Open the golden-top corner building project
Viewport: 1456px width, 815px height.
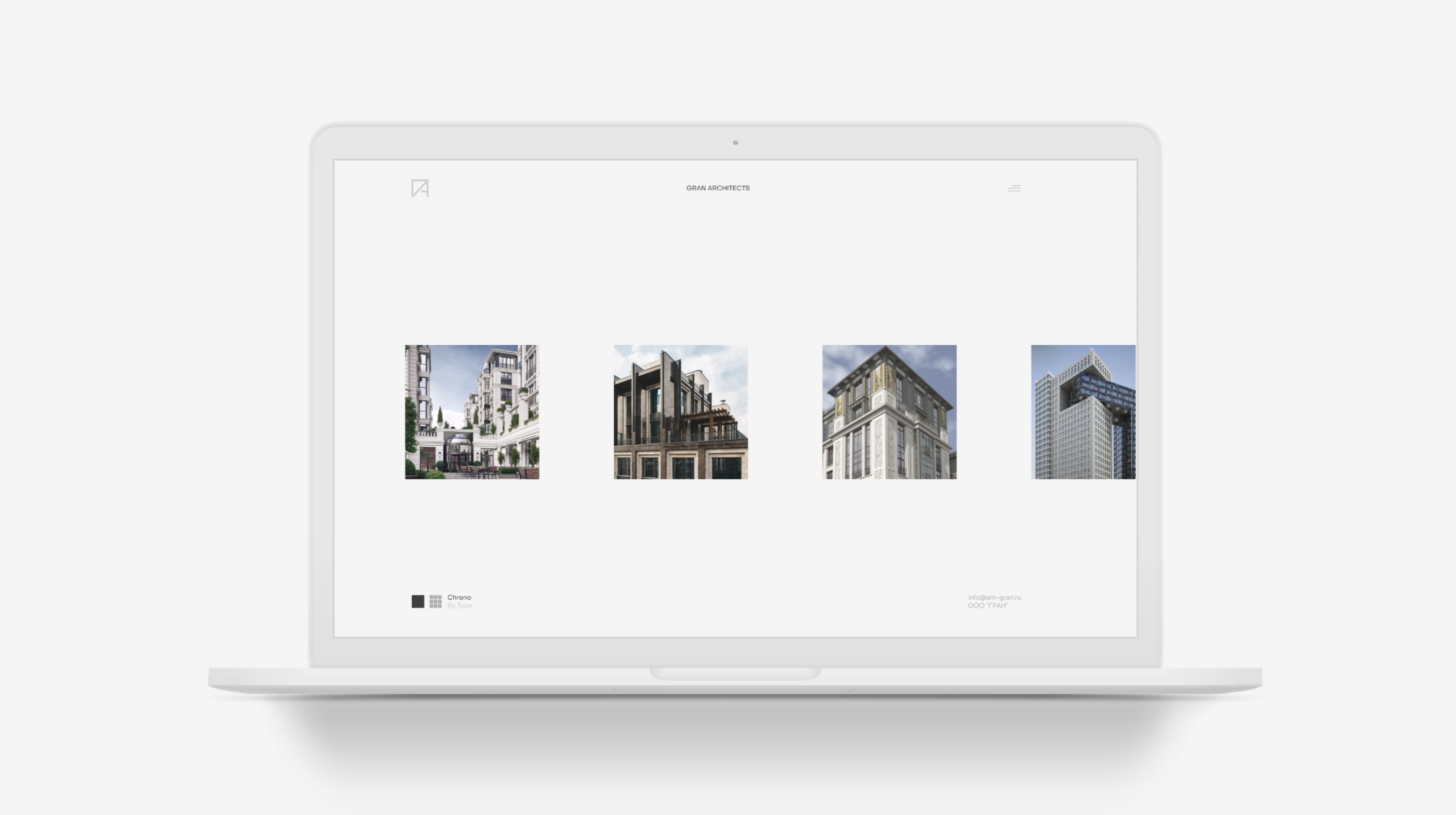coord(889,412)
